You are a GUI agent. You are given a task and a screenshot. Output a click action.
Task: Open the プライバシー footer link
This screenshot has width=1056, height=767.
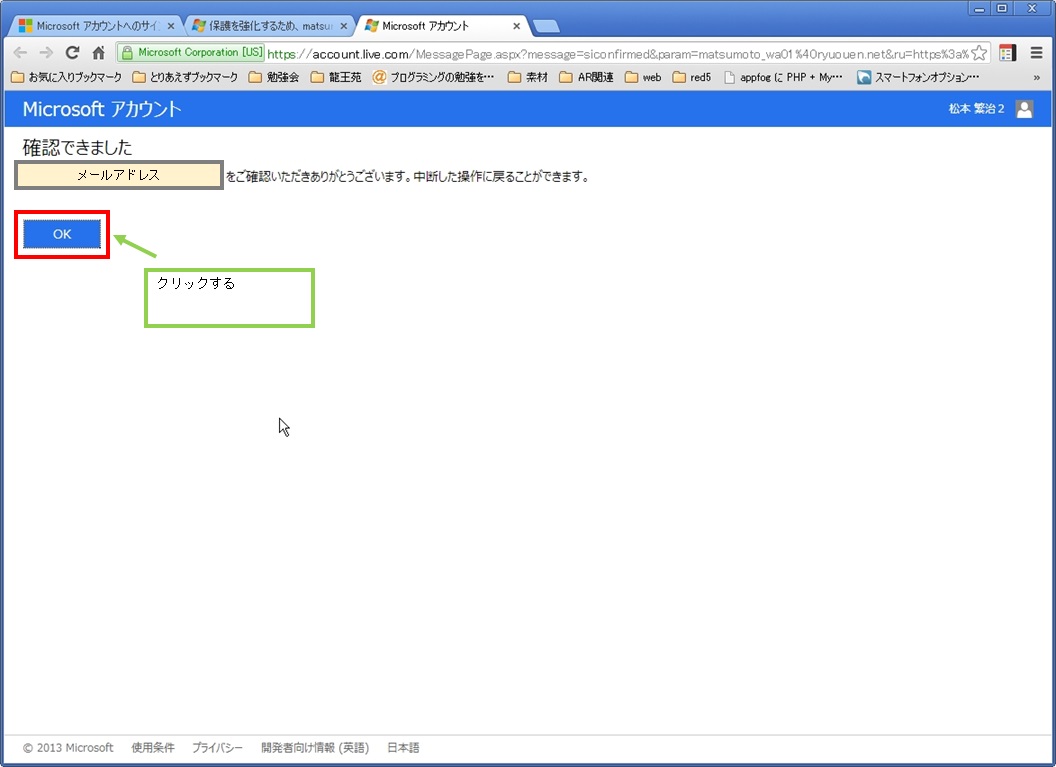[218, 747]
